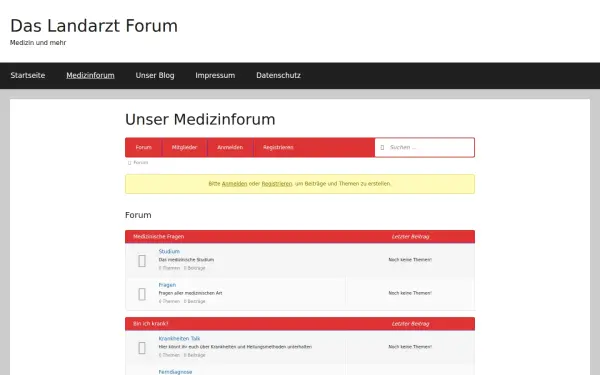Open the Studium forum link
Image resolution: width=600 pixels, height=375 pixels.
tap(169, 251)
